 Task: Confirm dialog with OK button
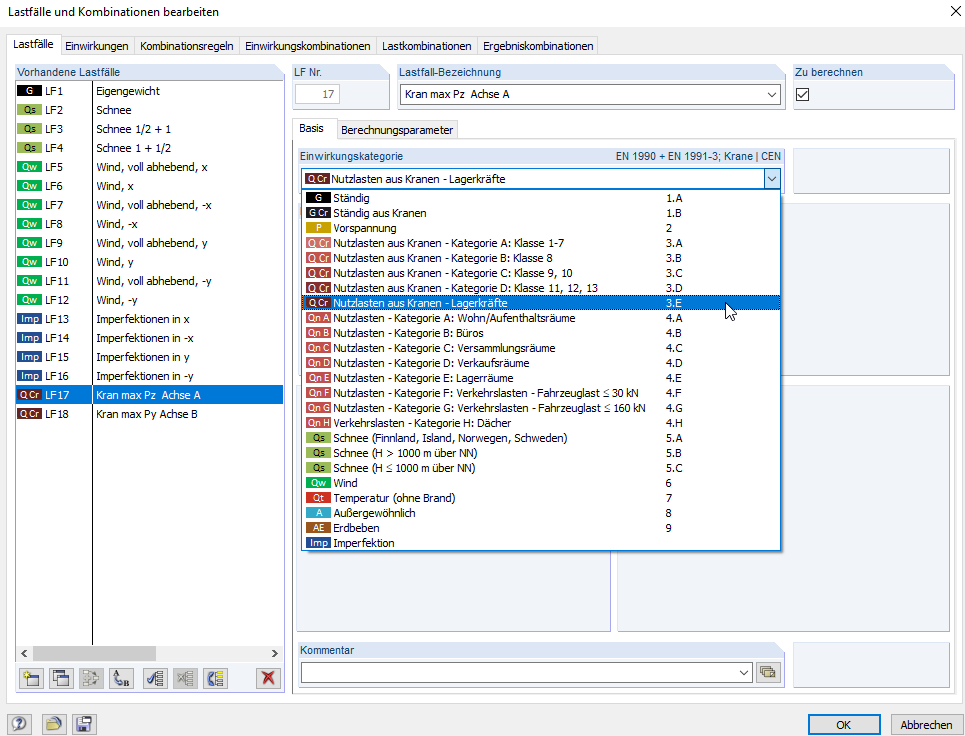coord(844,724)
